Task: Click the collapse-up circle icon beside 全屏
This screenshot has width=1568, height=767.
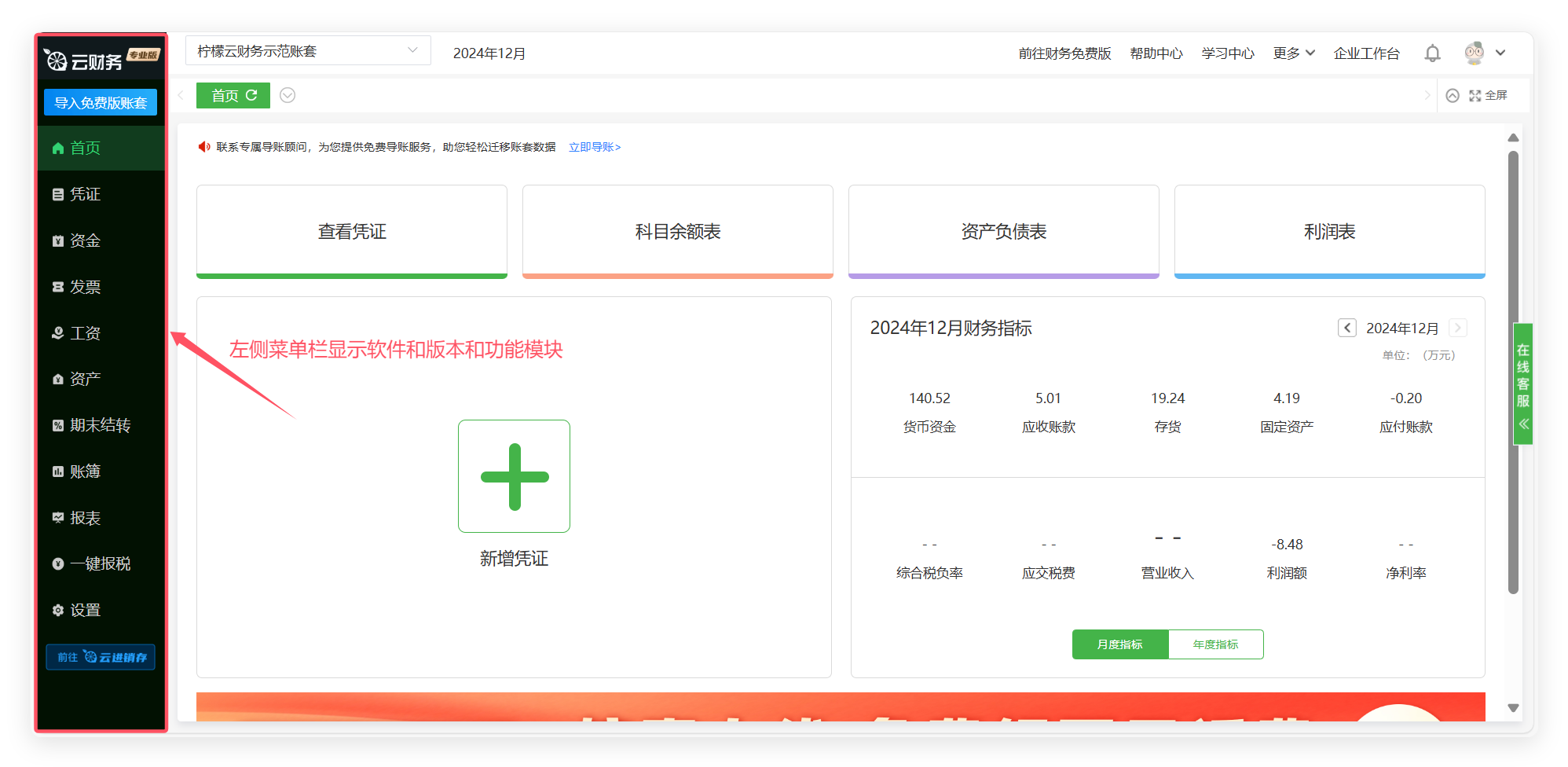Action: pyautogui.click(x=1453, y=96)
